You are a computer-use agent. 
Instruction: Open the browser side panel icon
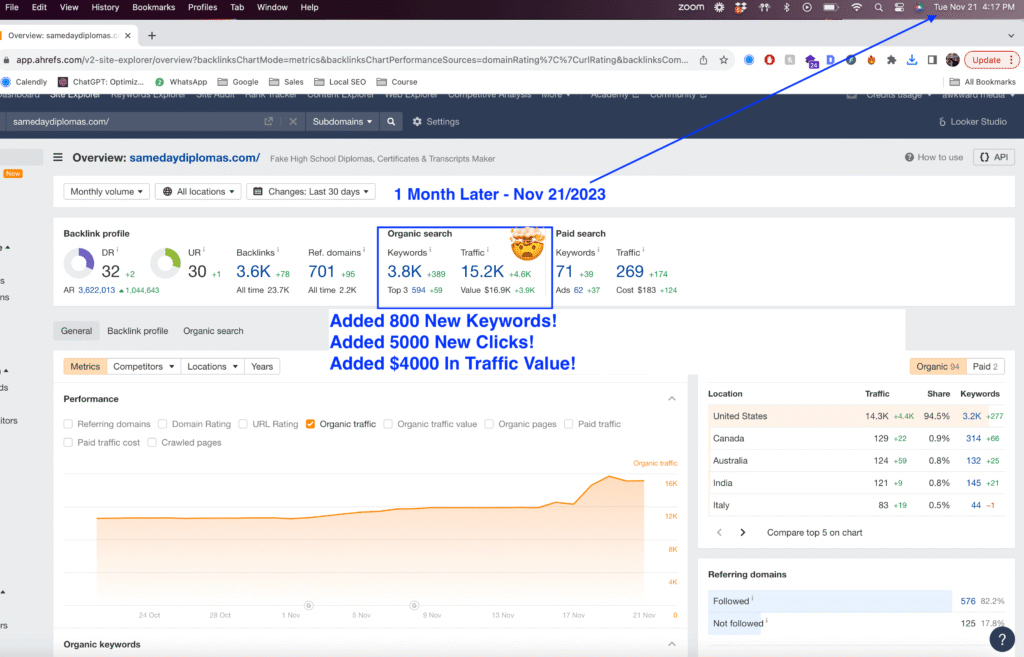(x=932, y=60)
